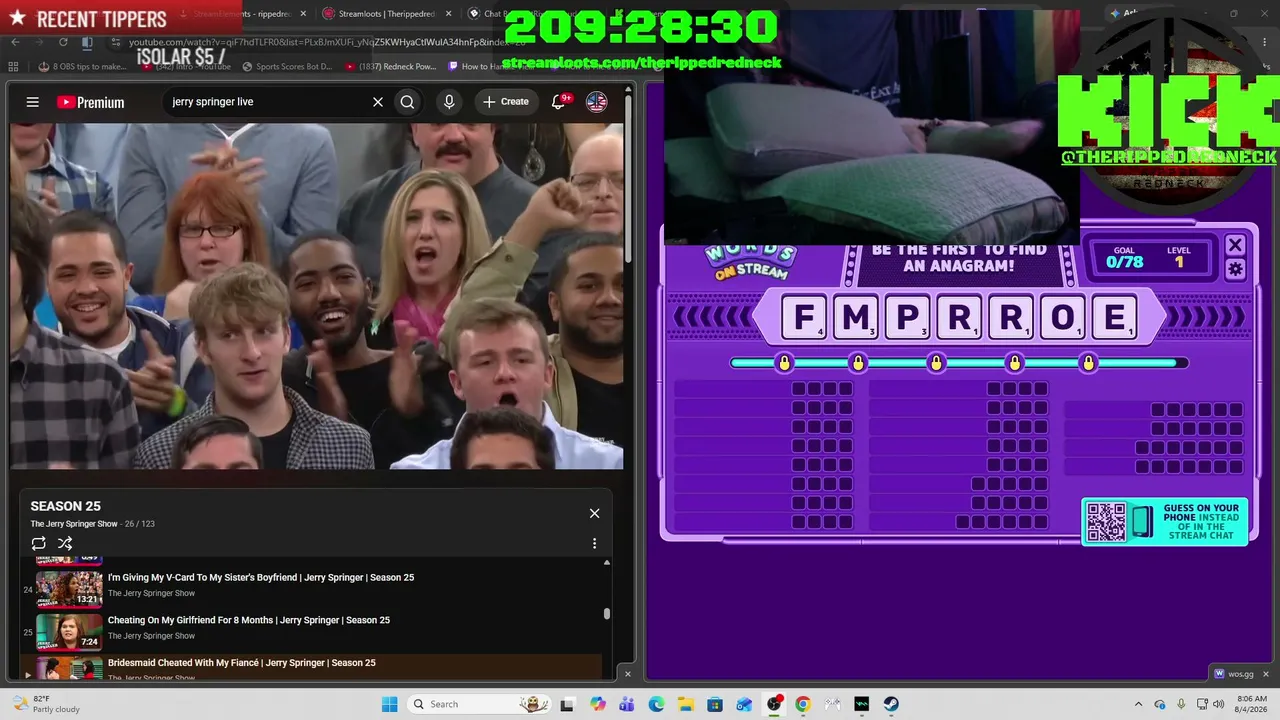Click the playlist scroll-up arrow
The height and width of the screenshot is (720, 1280).
tap(606, 562)
